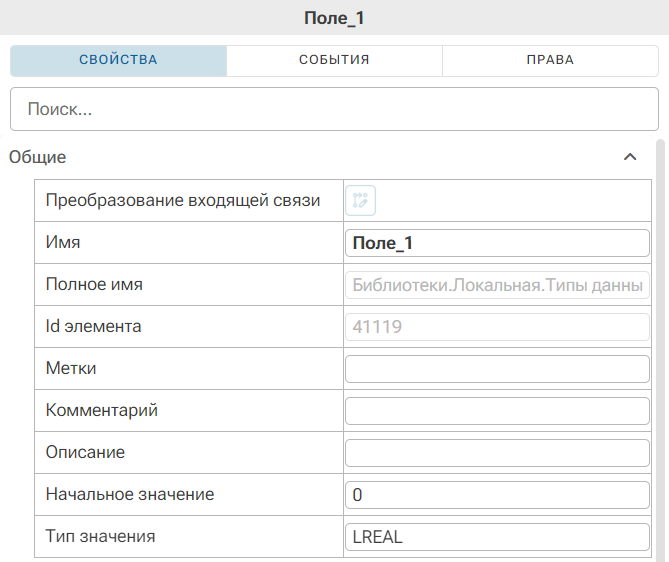Screen dimensions: 669x562
Task: Collapse the Общие section chevron
Action: click(630, 157)
